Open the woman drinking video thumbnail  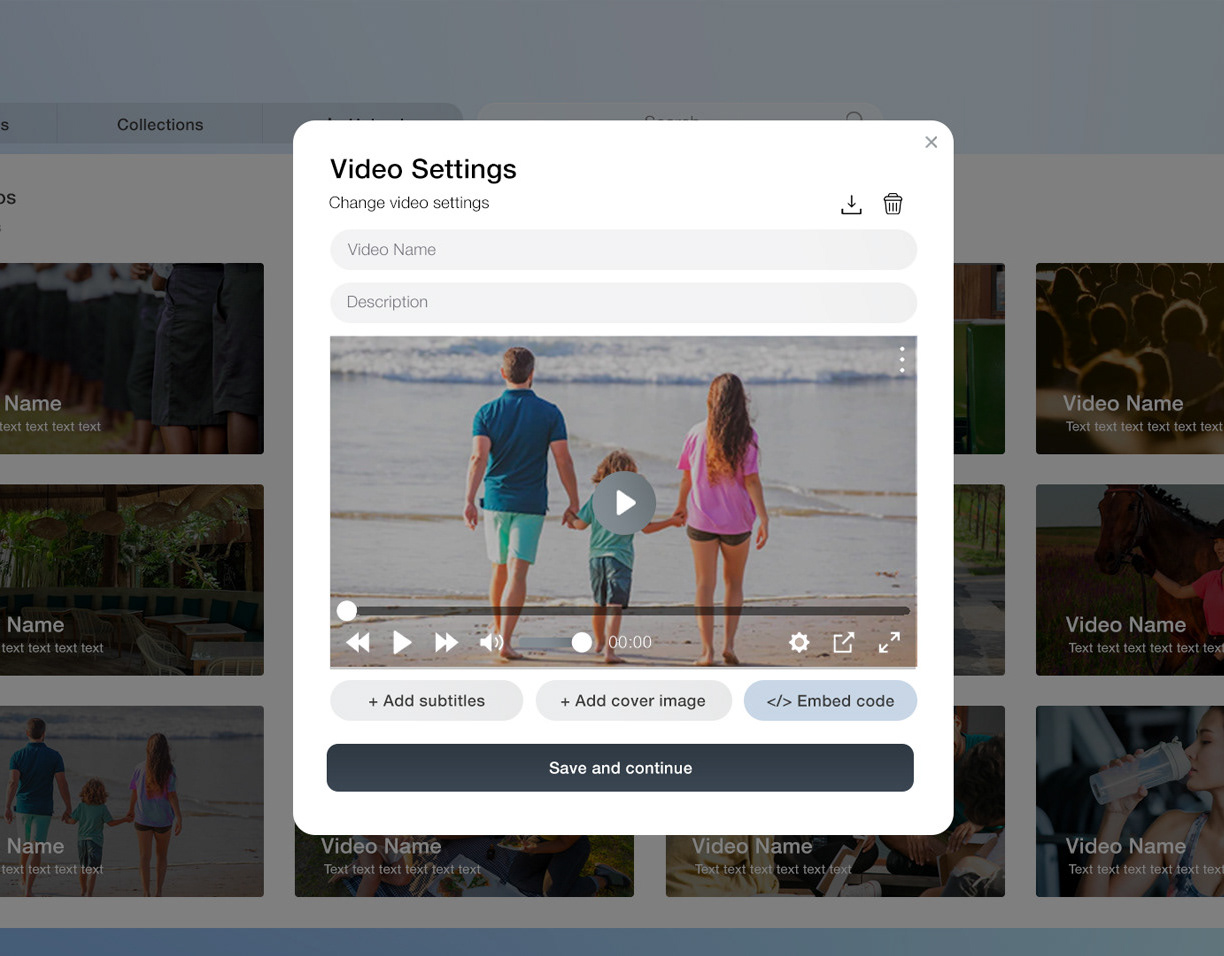tap(1130, 801)
